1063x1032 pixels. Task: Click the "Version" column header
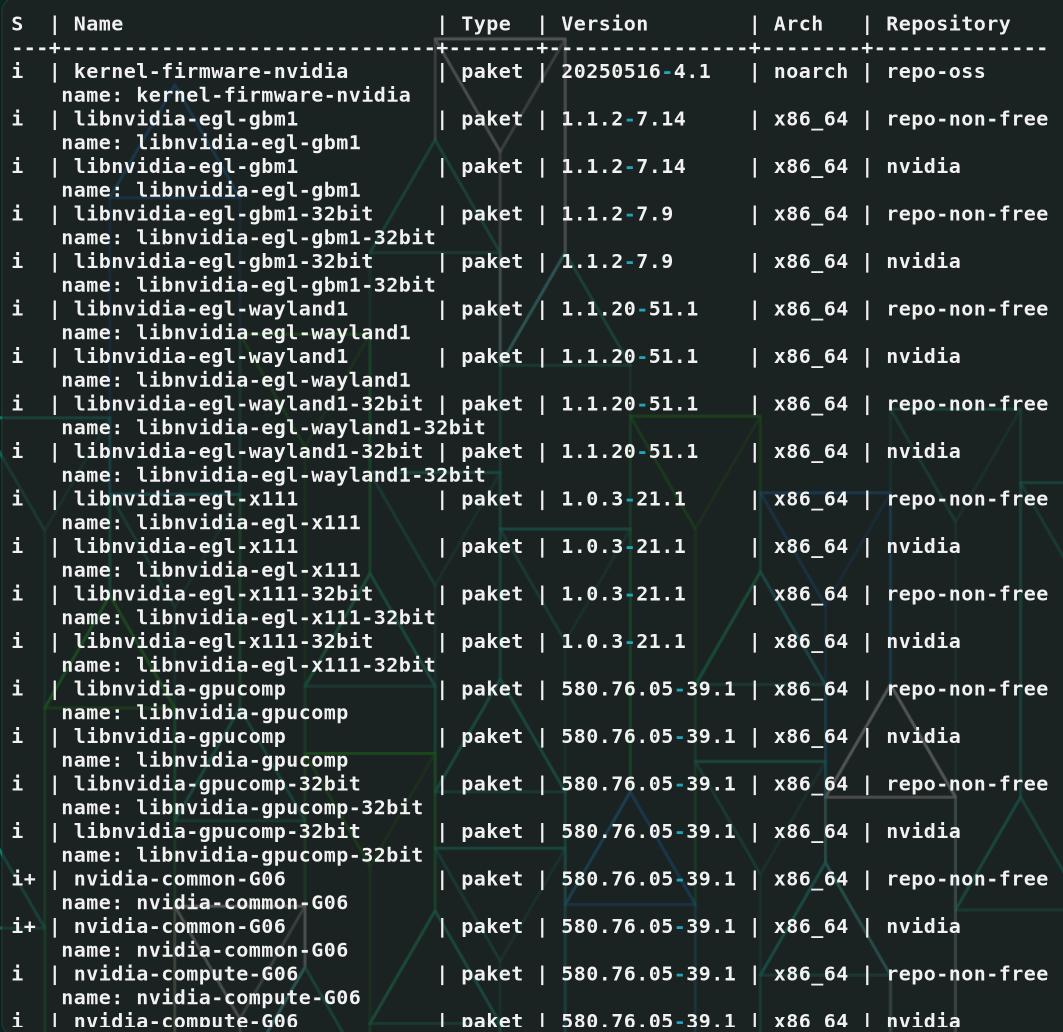pos(604,24)
